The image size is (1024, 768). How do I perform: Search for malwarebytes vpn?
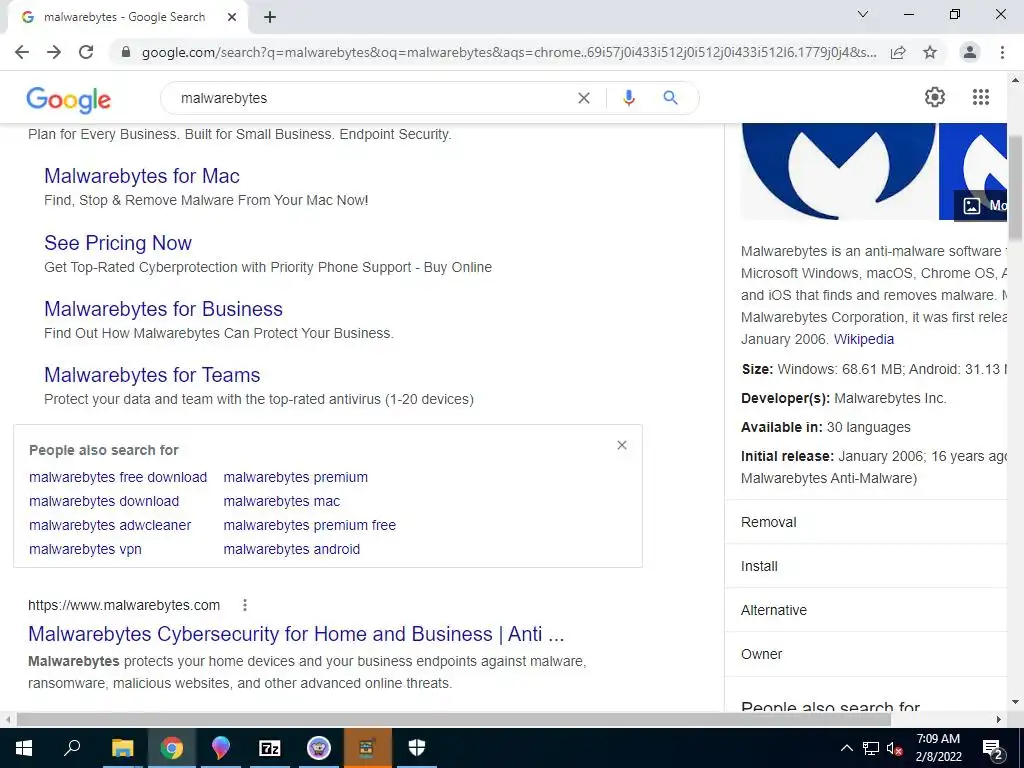click(85, 549)
